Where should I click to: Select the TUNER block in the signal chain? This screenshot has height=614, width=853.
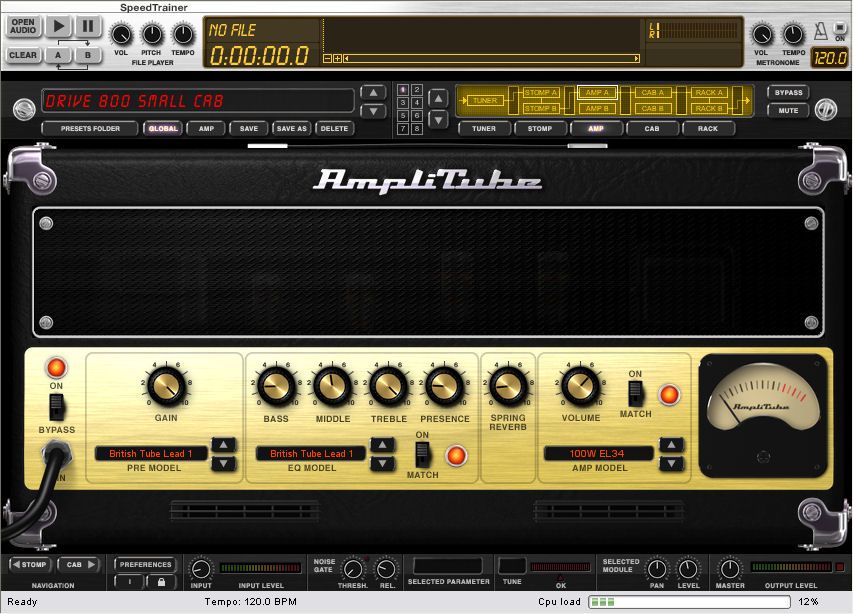[485, 101]
